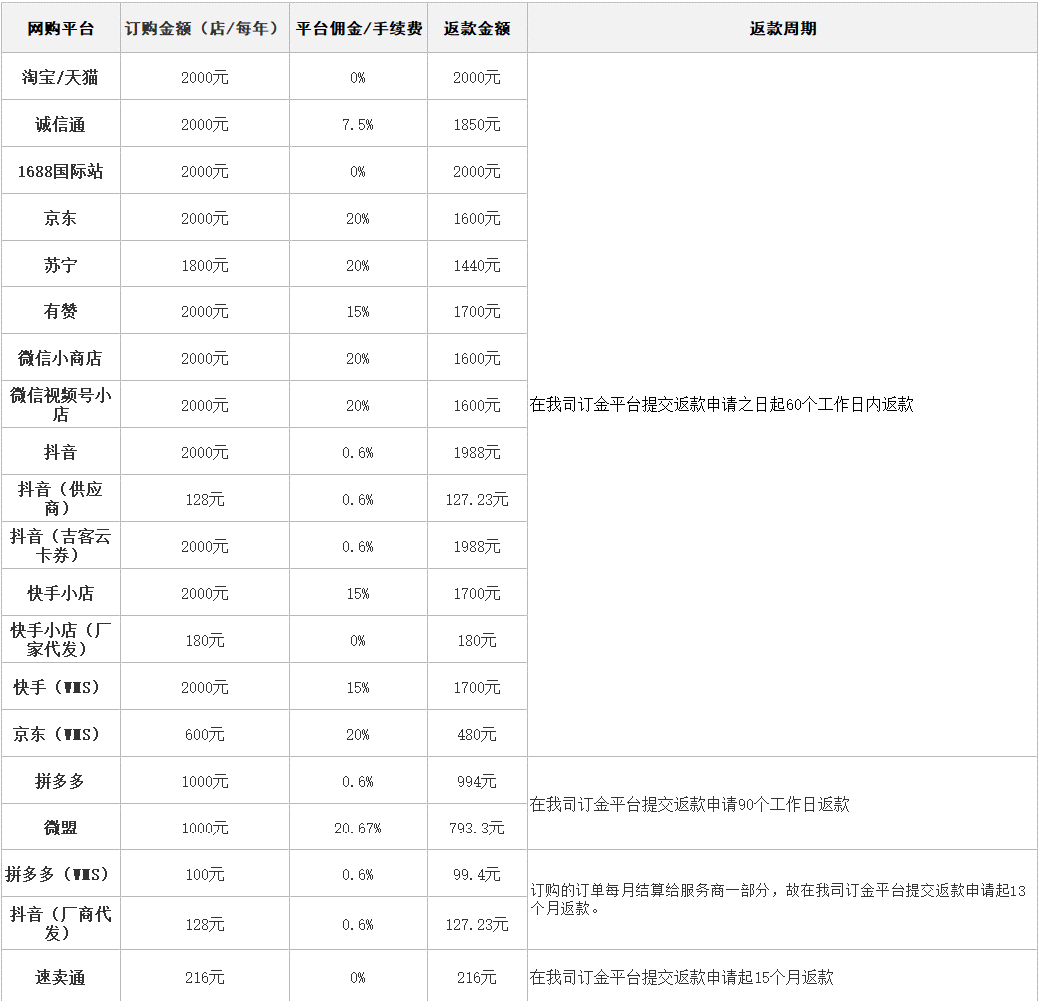Screen dimensions: 1040x1001
Task: Click the 1800元 order amount for 苏宁
Action: point(204,265)
